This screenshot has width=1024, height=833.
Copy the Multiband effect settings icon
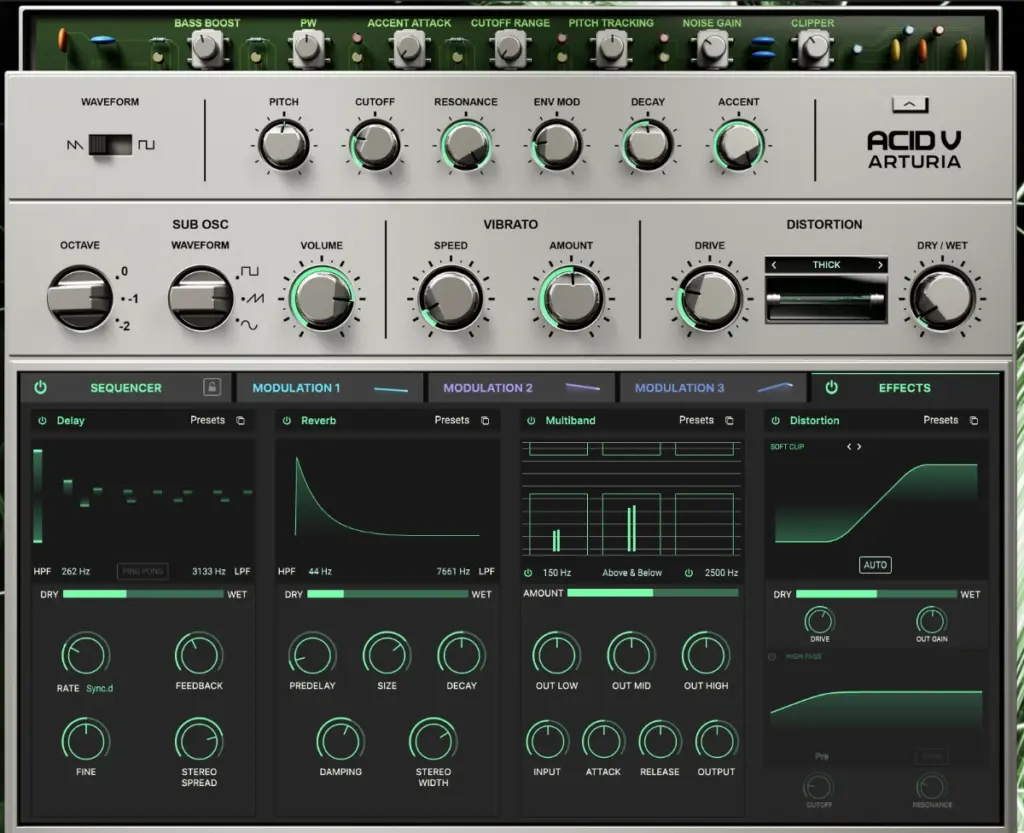click(729, 420)
